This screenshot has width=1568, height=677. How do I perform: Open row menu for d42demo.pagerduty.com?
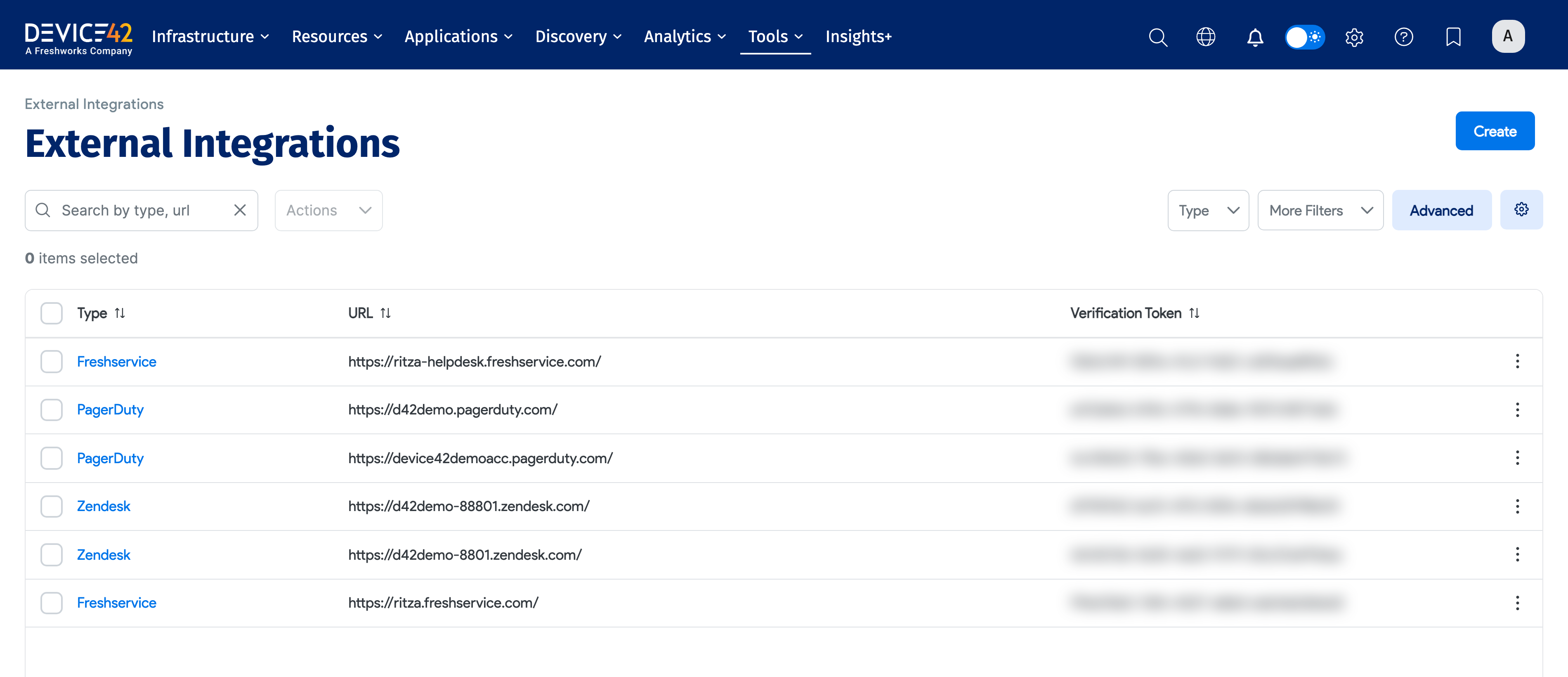[1517, 410]
